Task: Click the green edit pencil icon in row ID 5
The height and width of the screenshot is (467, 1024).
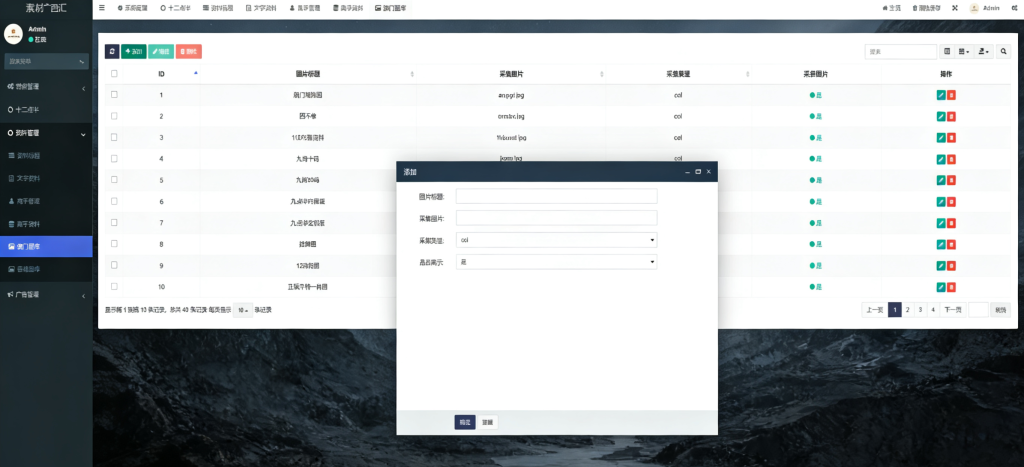Action: point(940,180)
